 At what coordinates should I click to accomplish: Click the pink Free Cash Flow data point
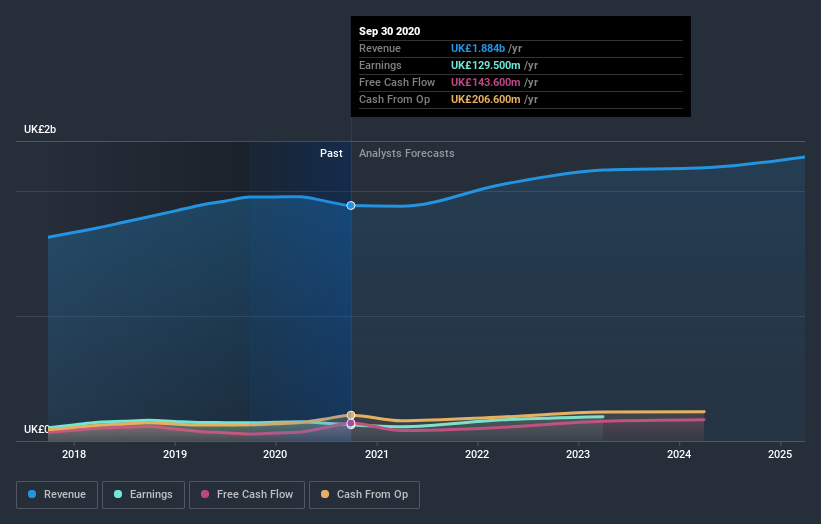tap(351, 423)
